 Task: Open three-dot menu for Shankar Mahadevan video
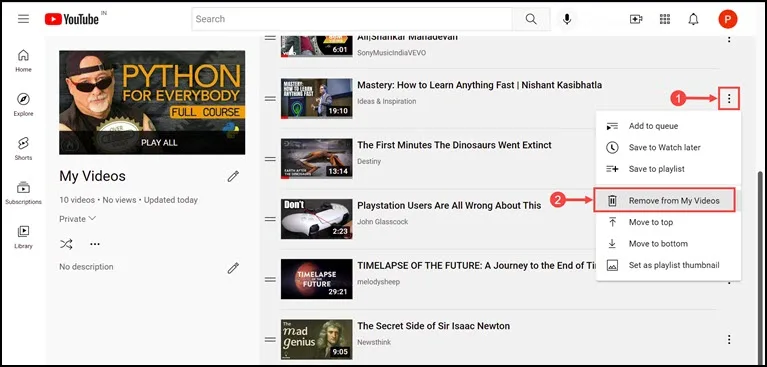(x=729, y=39)
